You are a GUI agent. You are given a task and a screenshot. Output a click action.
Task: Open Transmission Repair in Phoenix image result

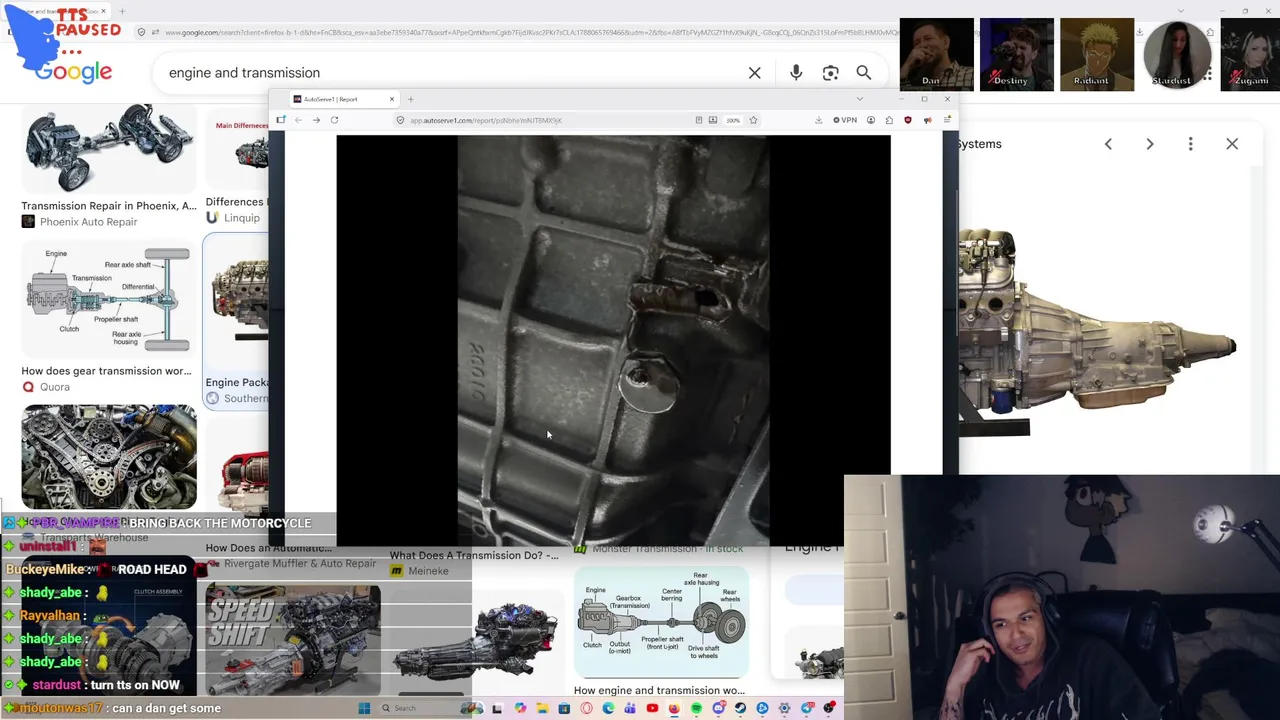click(109, 150)
